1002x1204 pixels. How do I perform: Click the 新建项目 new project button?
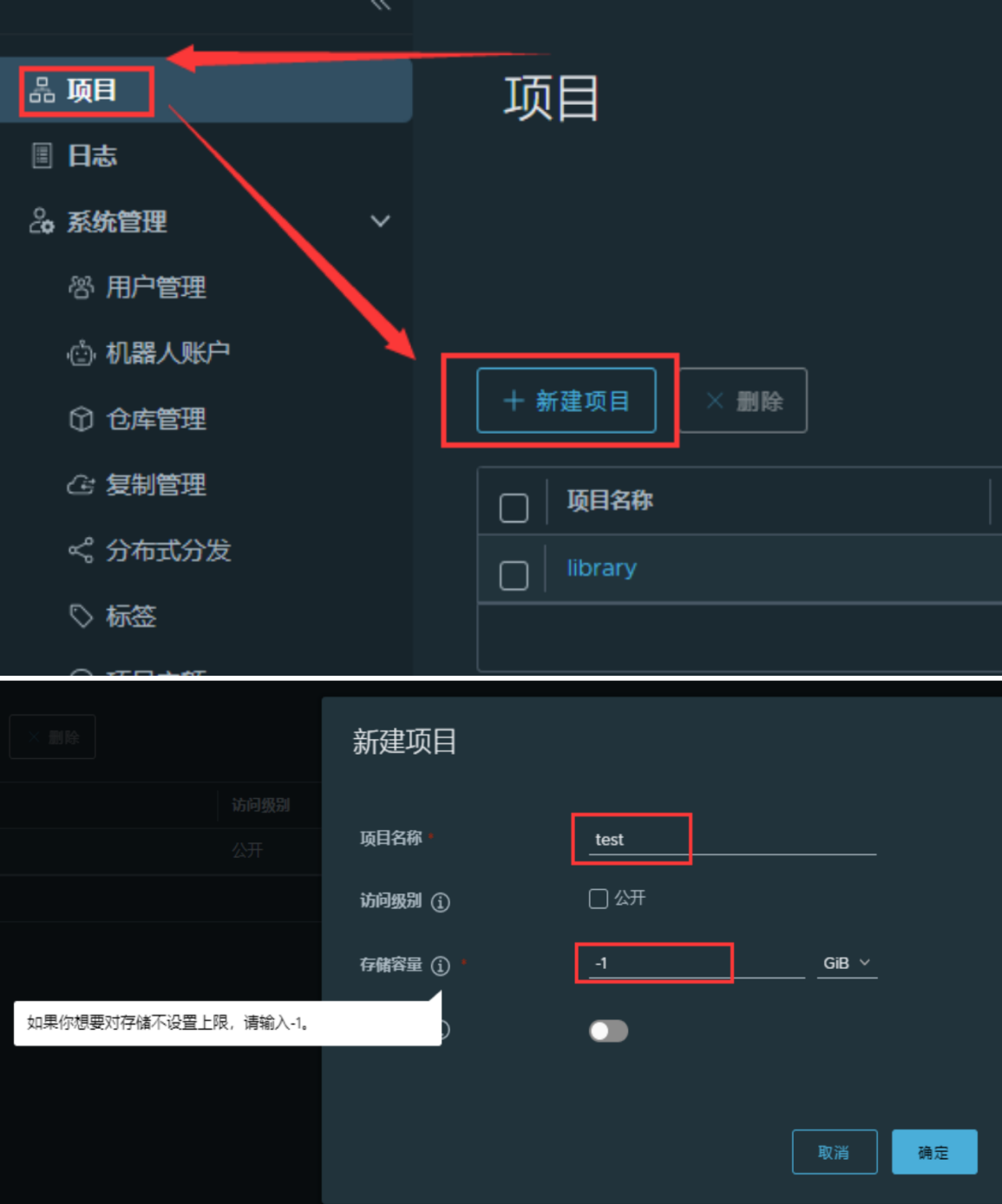566,401
